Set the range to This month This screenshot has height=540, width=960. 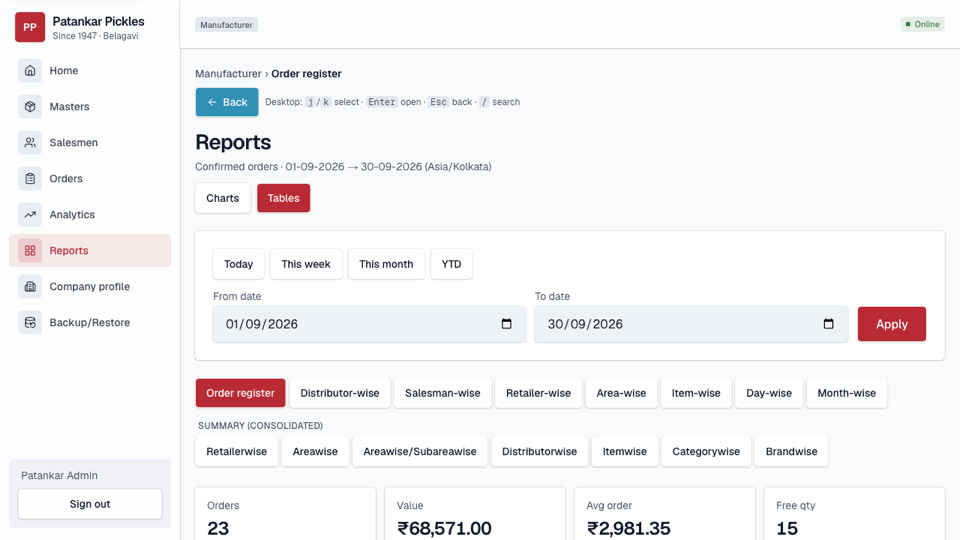(x=386, y=264)
